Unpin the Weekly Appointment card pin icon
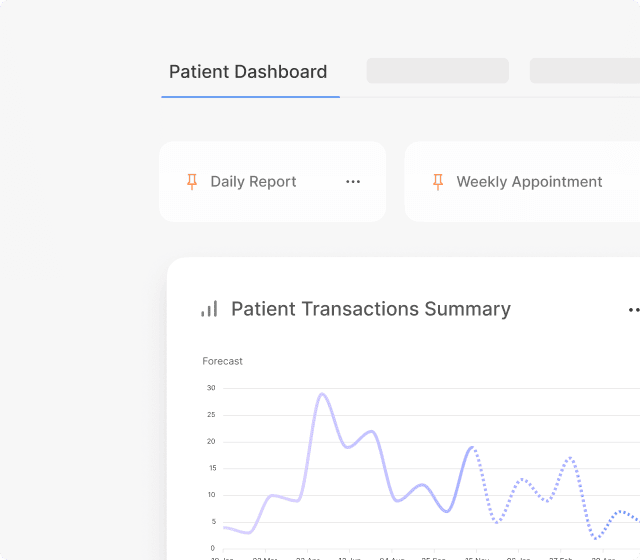Image resolution: width=640 pixels, height=560 pixels. [x=437, y=182]
